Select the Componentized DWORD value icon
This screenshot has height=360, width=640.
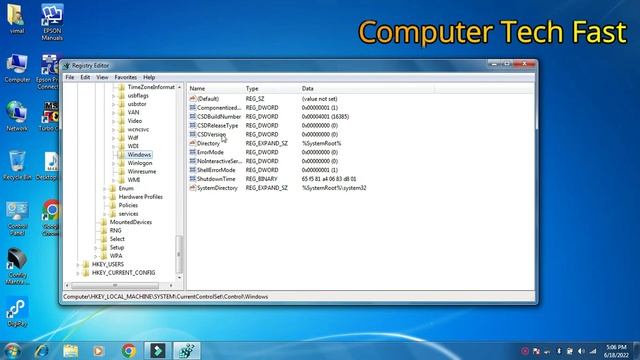pyautogui.click(x=193, y=108)
